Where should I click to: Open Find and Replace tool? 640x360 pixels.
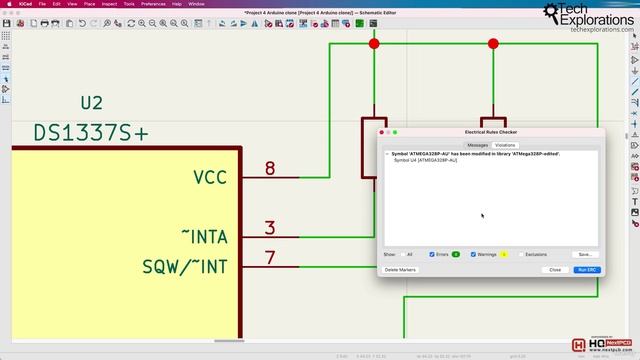point(118,24)
